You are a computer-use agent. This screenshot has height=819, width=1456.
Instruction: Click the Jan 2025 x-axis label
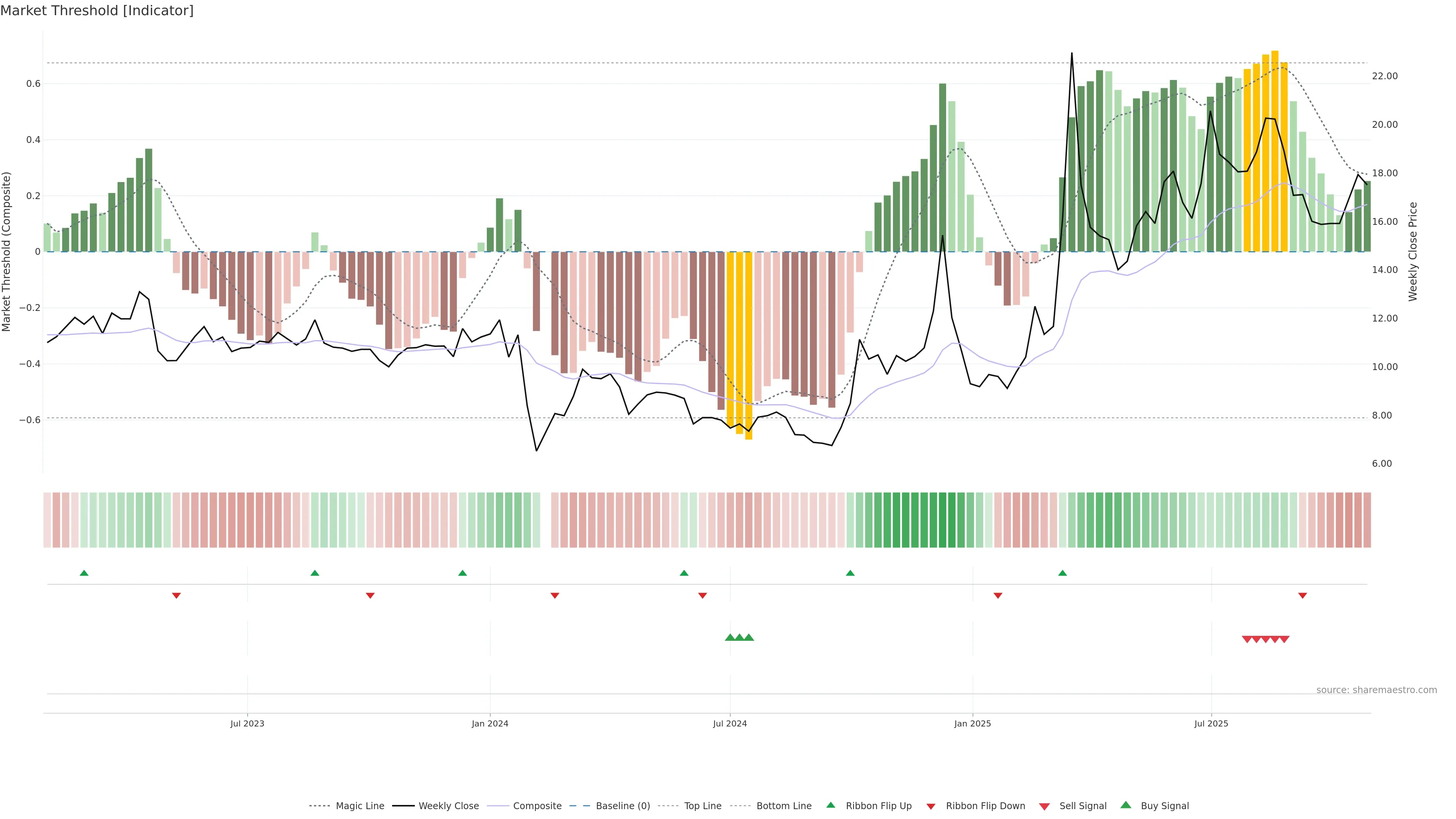click(x=972, y=723)
